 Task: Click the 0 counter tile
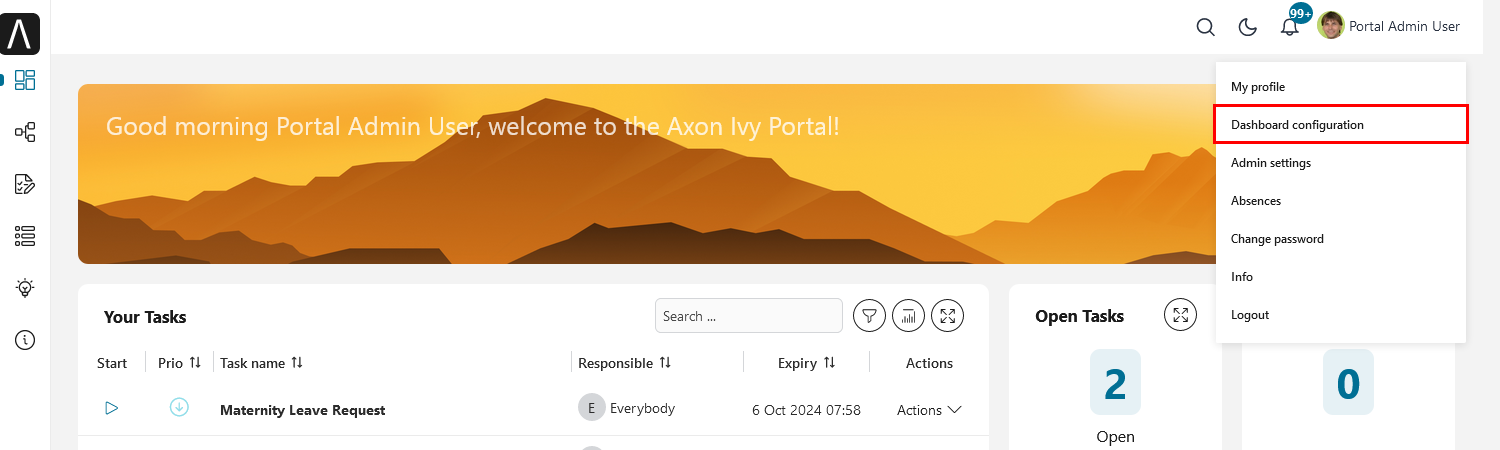(1348, 383)
